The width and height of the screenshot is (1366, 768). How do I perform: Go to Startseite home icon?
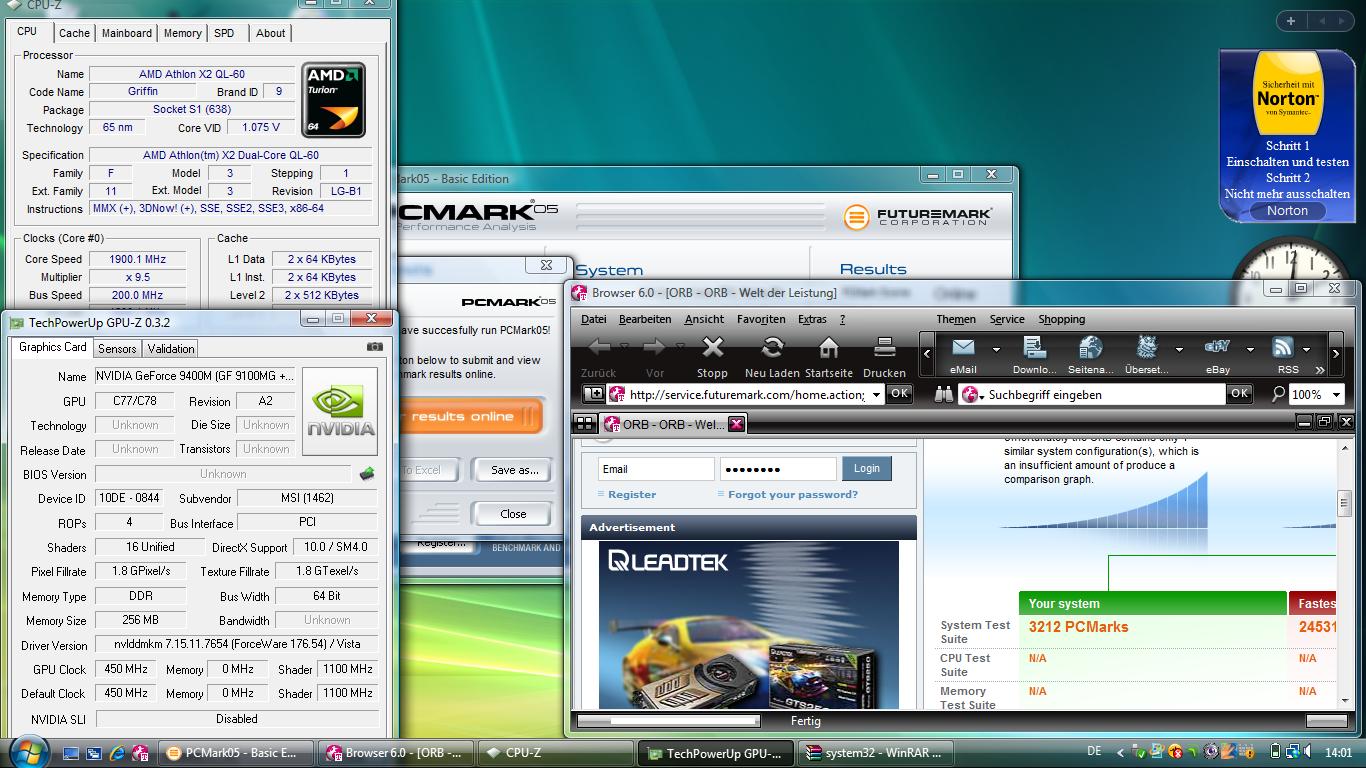[x=828, y=348]
